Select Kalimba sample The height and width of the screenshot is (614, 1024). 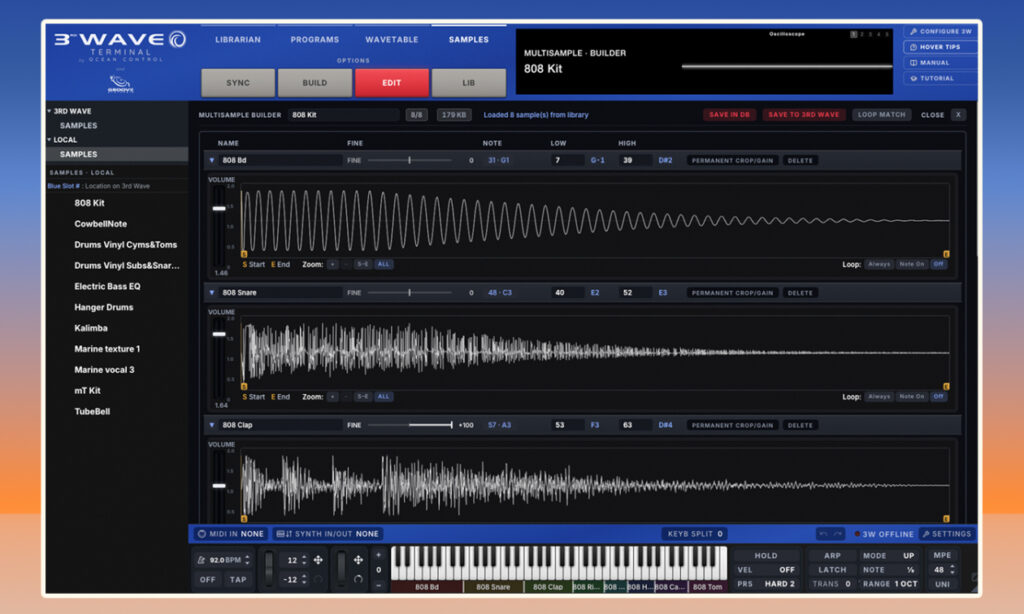click(91, 329)
